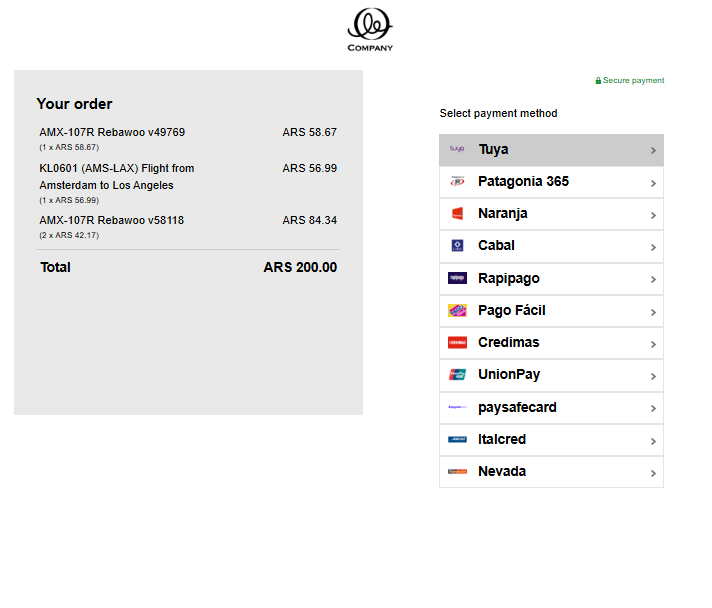Expand the Cabal row chevron
The image size is (712, 608).
653,247
